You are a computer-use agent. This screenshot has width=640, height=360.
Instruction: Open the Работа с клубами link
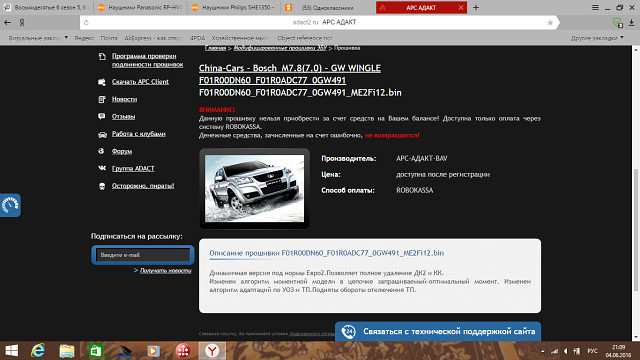click(139, 134)
